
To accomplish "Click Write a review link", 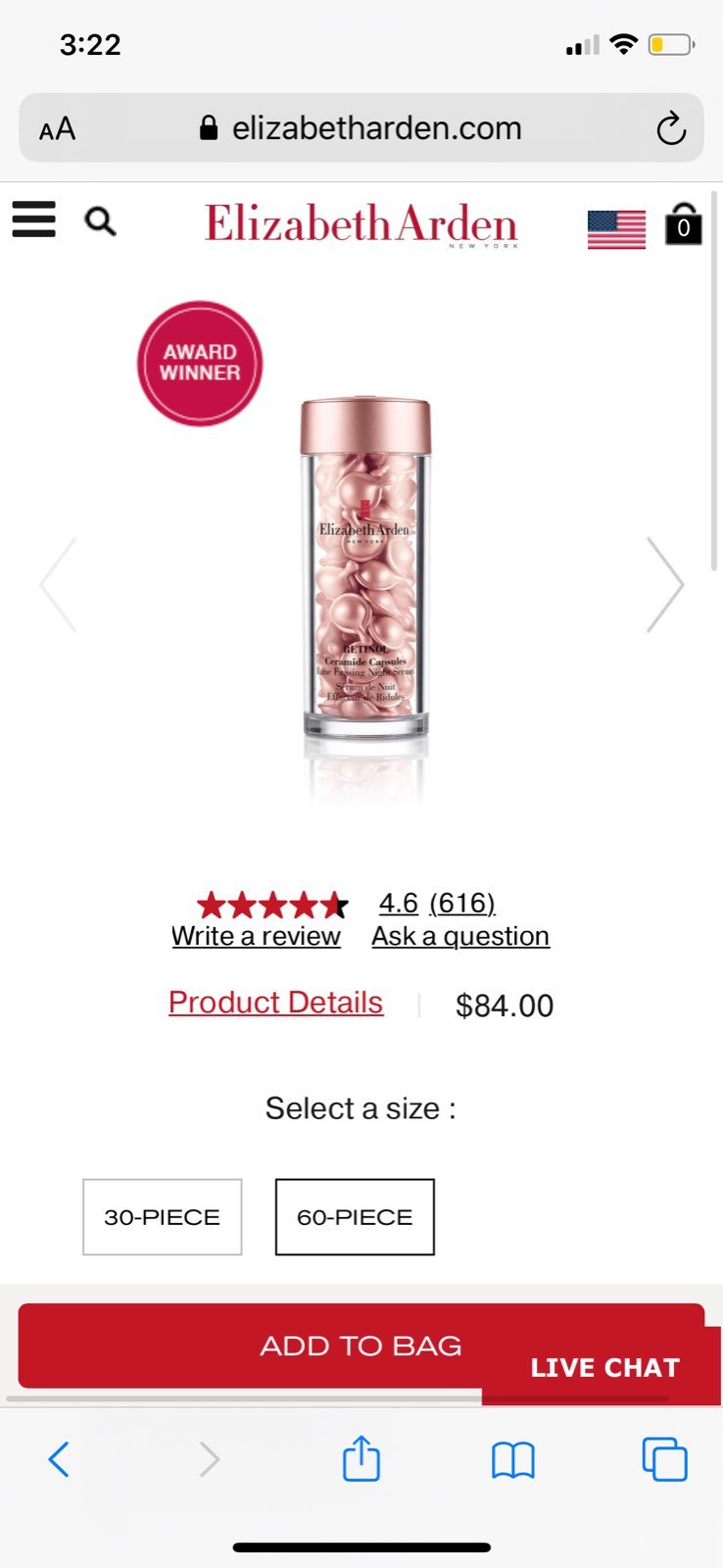I will click(x=256, y=936).
